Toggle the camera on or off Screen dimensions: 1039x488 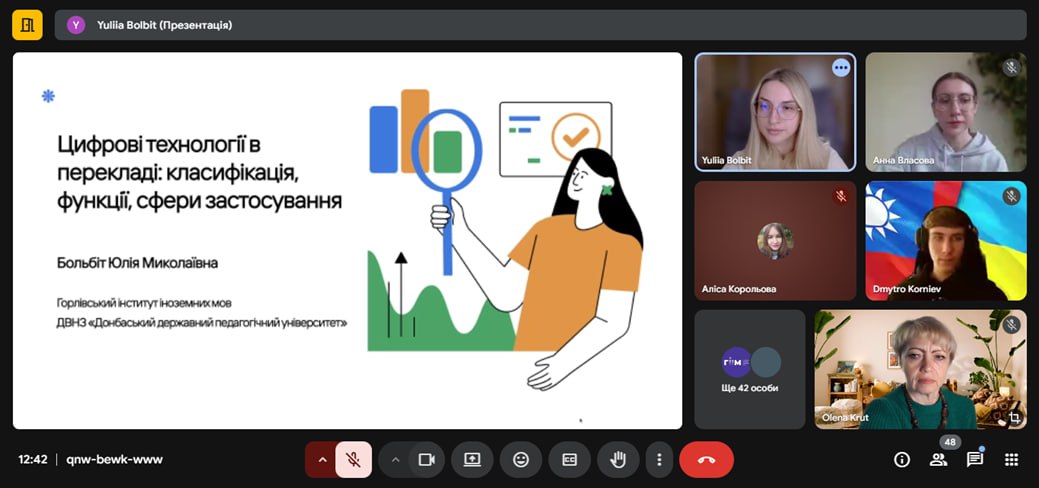(x=427, y=459)
